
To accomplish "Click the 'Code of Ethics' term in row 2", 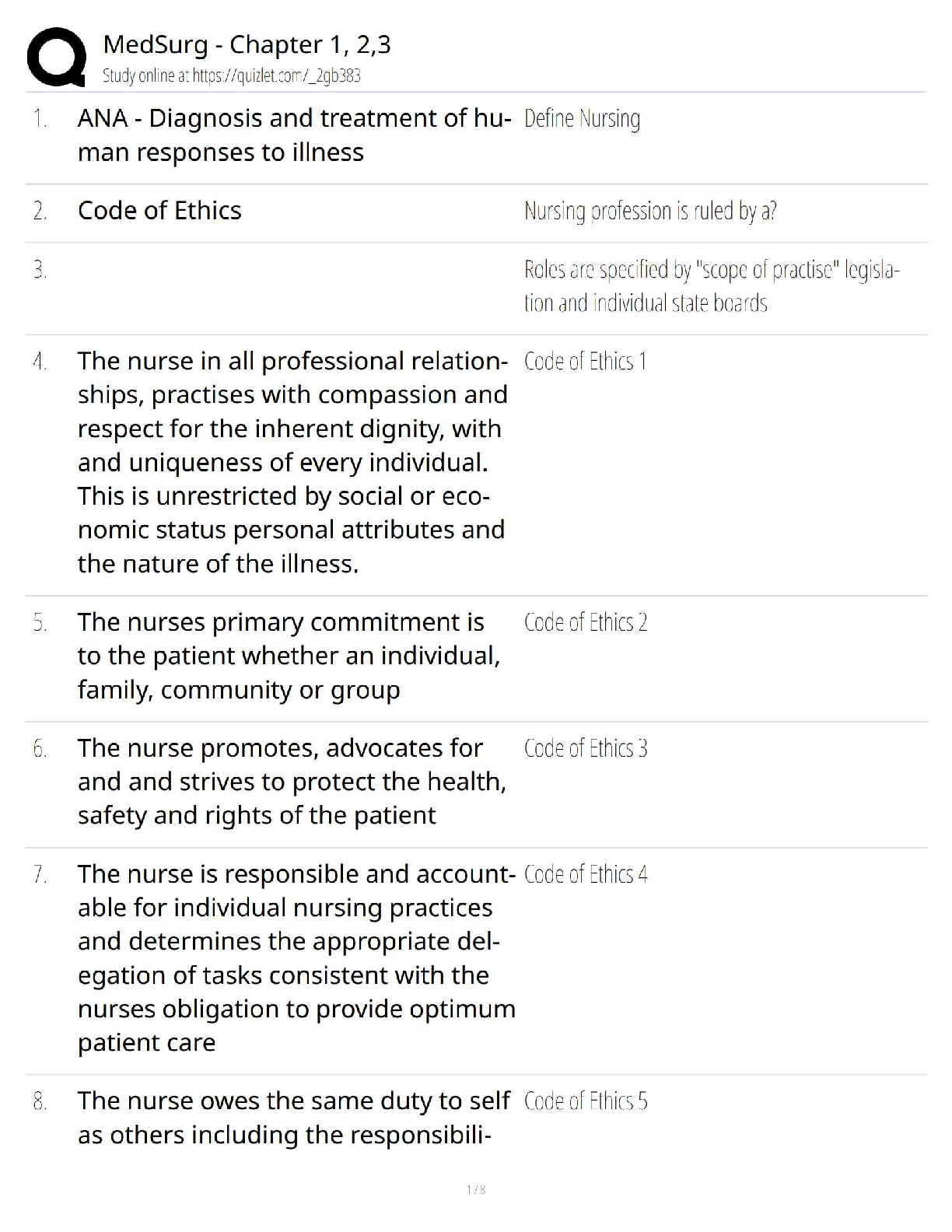I will tap(159, 211).
